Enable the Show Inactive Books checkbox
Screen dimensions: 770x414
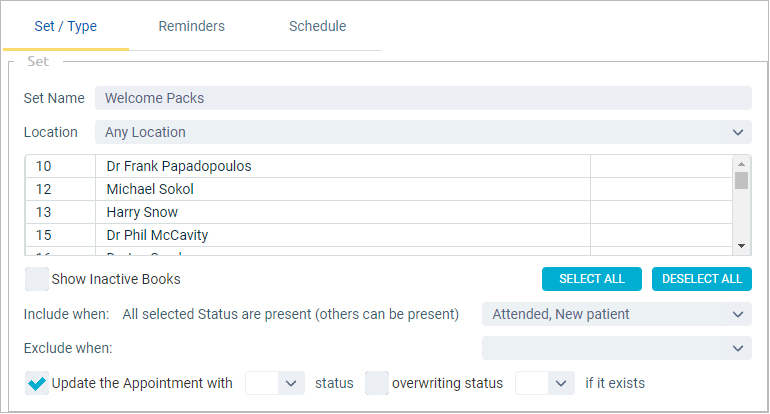pyautogui.click(x=37, y=279)
